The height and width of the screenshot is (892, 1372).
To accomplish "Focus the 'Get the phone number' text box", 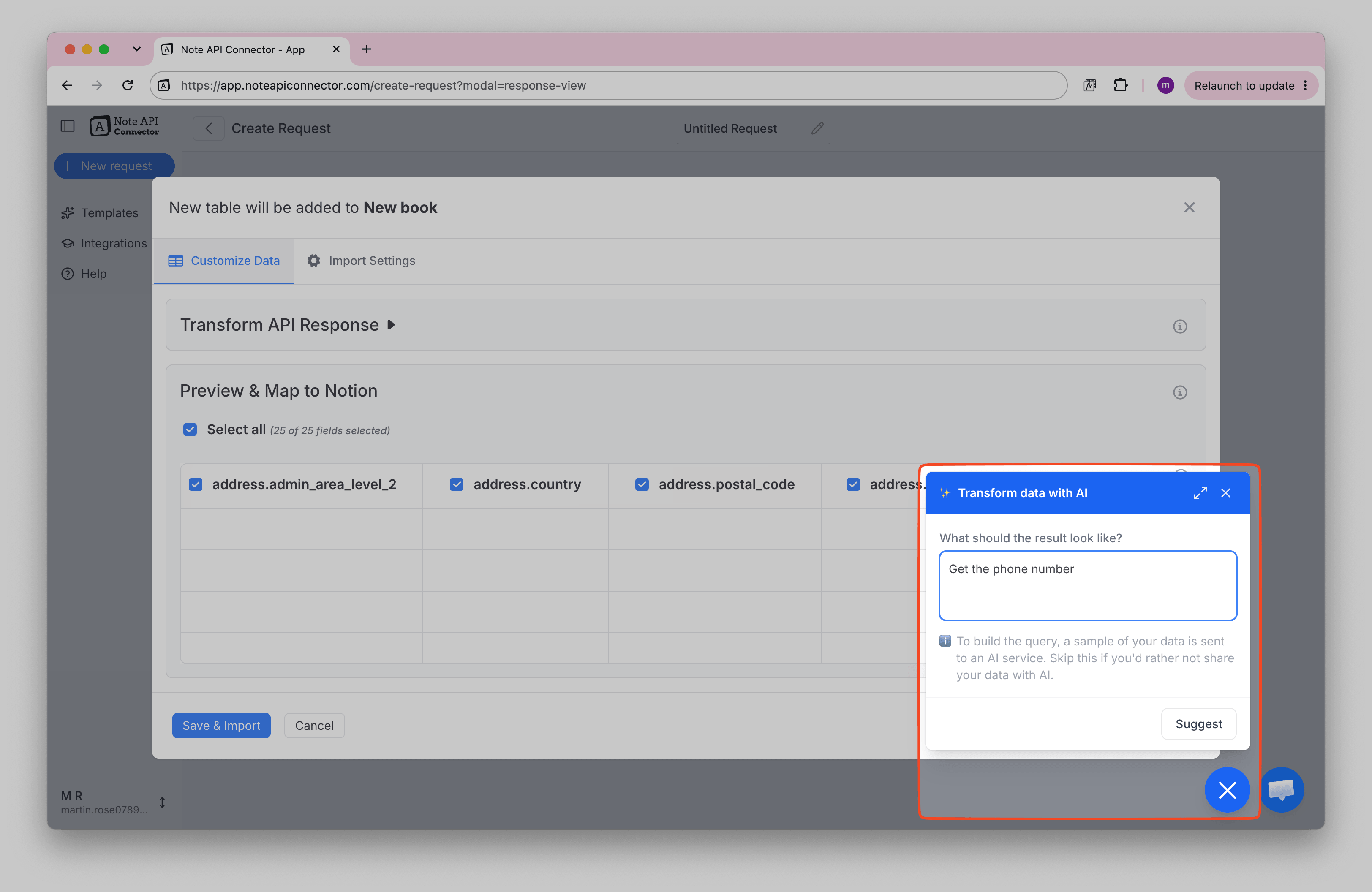I will 1088,586.
